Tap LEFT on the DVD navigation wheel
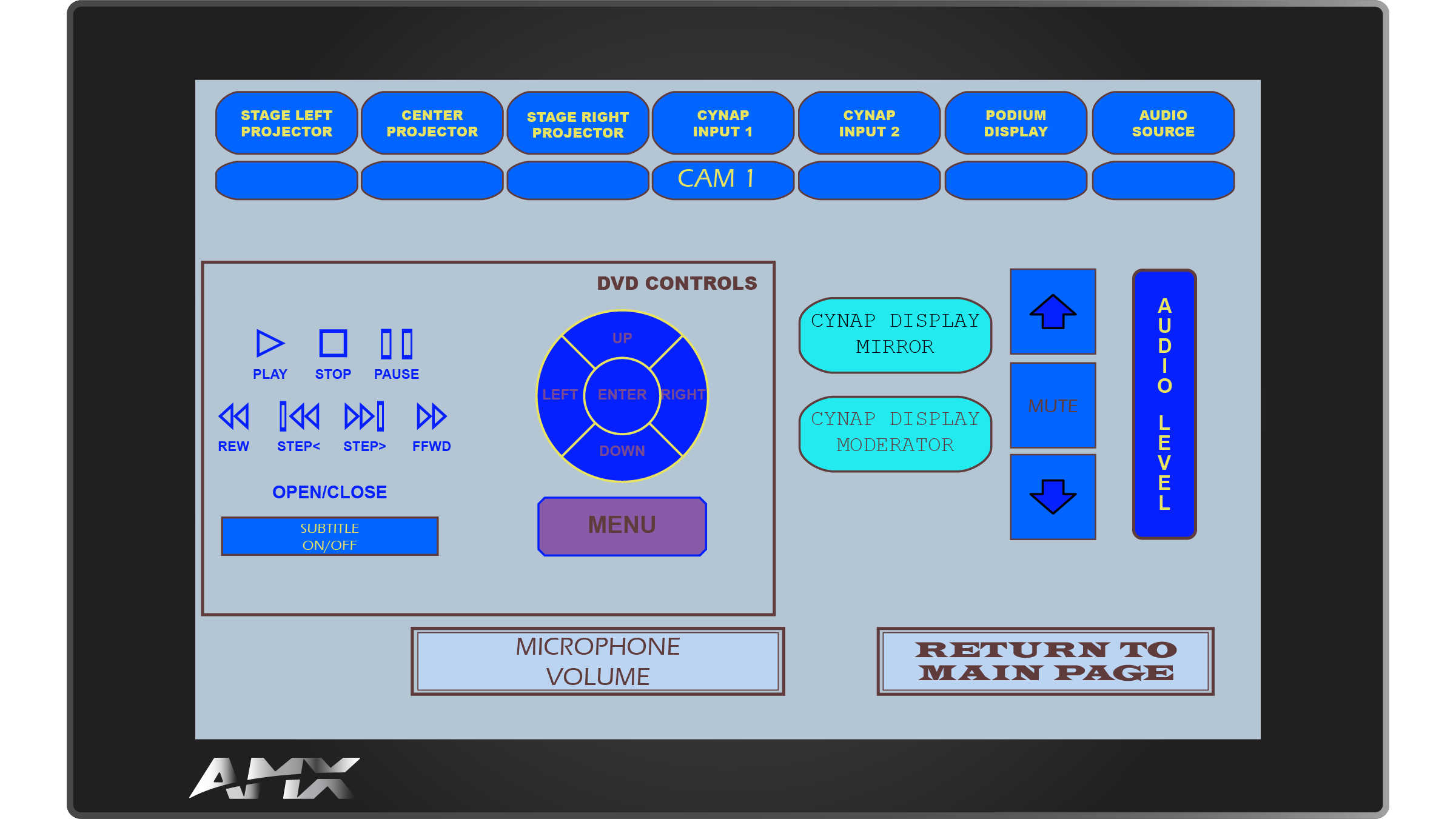Image resolution: width=1456 pixels, height=819 pixels. pos(560,395)
